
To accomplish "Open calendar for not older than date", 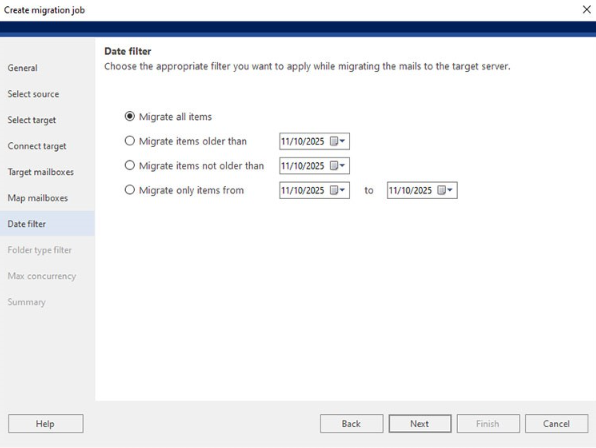I will click(x=337, y=166).
